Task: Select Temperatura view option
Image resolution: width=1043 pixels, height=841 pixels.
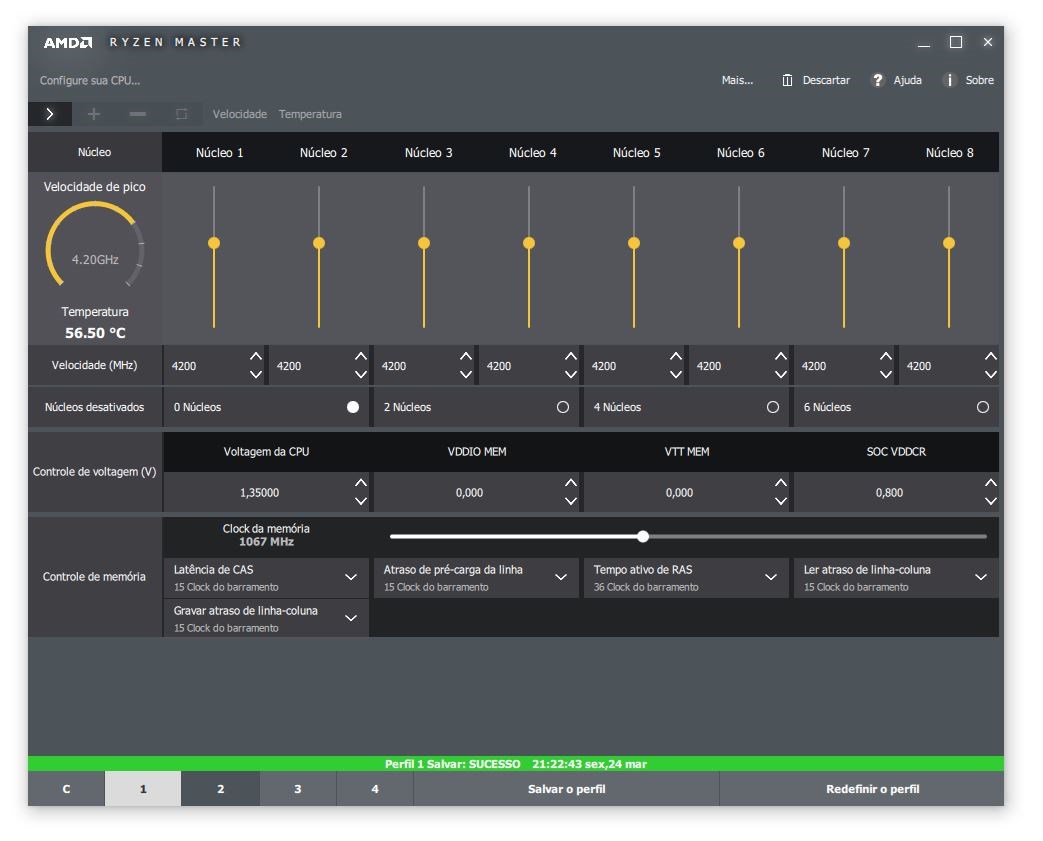Action: (x=310, y=114)
